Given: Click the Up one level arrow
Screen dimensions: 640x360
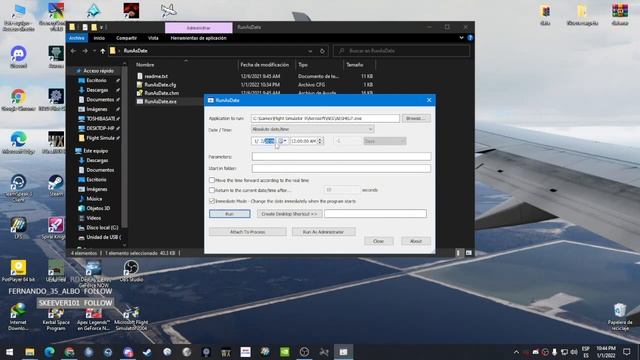Looking at the screenshot, I should click(103, 51).
